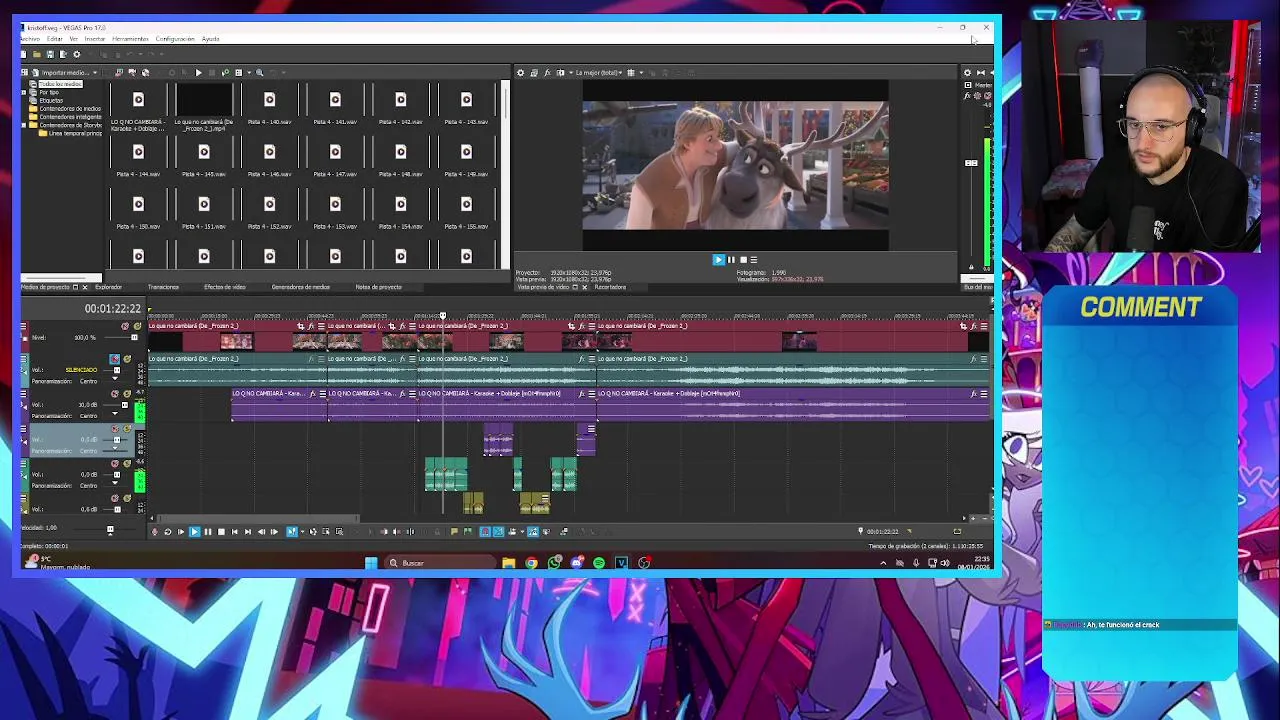Screen dimensions: 1280x720
Task: Expand the Por tipo tree node
Action: pyautogui.click(x=25, y=92)
